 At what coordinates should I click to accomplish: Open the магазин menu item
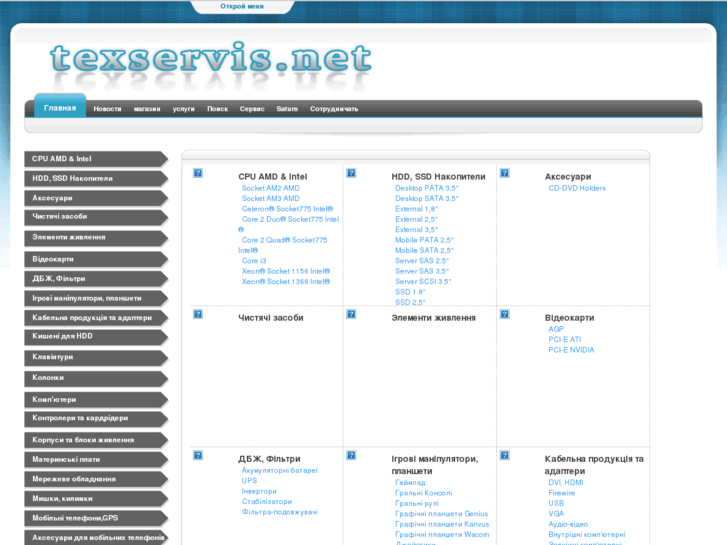point(147,109)
